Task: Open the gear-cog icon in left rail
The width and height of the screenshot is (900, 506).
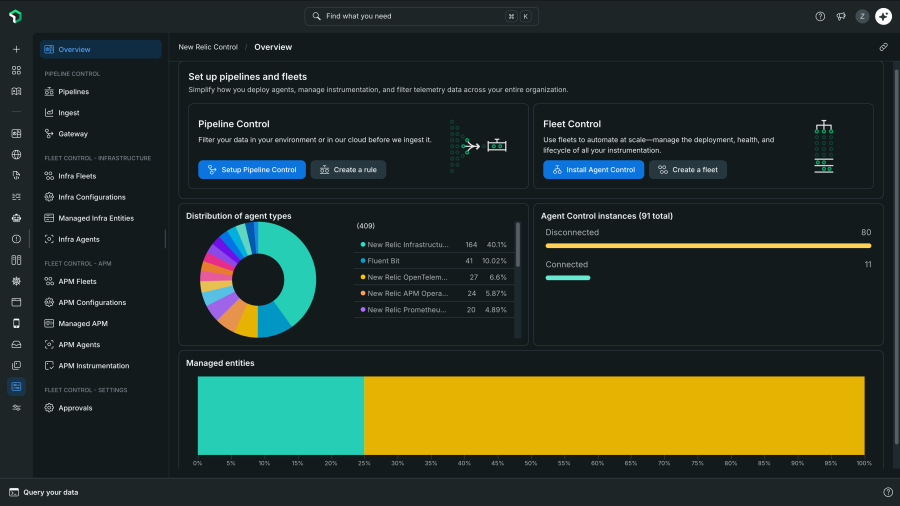Action: click(16, 281)
